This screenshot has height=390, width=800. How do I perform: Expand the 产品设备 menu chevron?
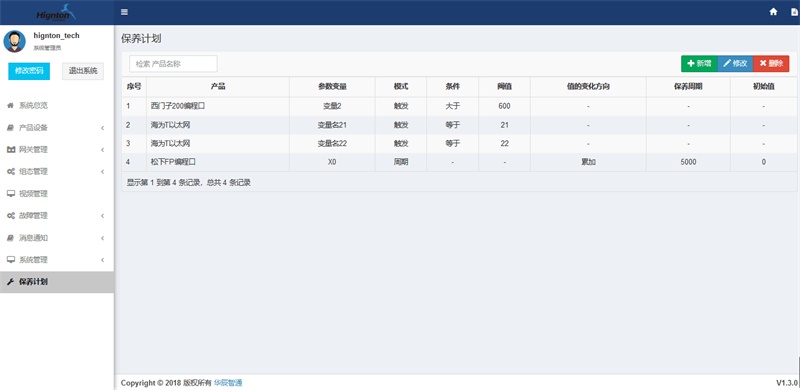[103, 128]
